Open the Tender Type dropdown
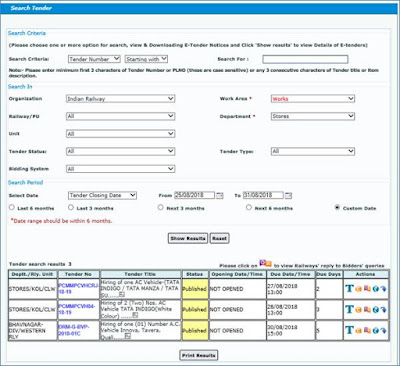The width and height of the screenshot is (400, 366). [x=313, y=151]
